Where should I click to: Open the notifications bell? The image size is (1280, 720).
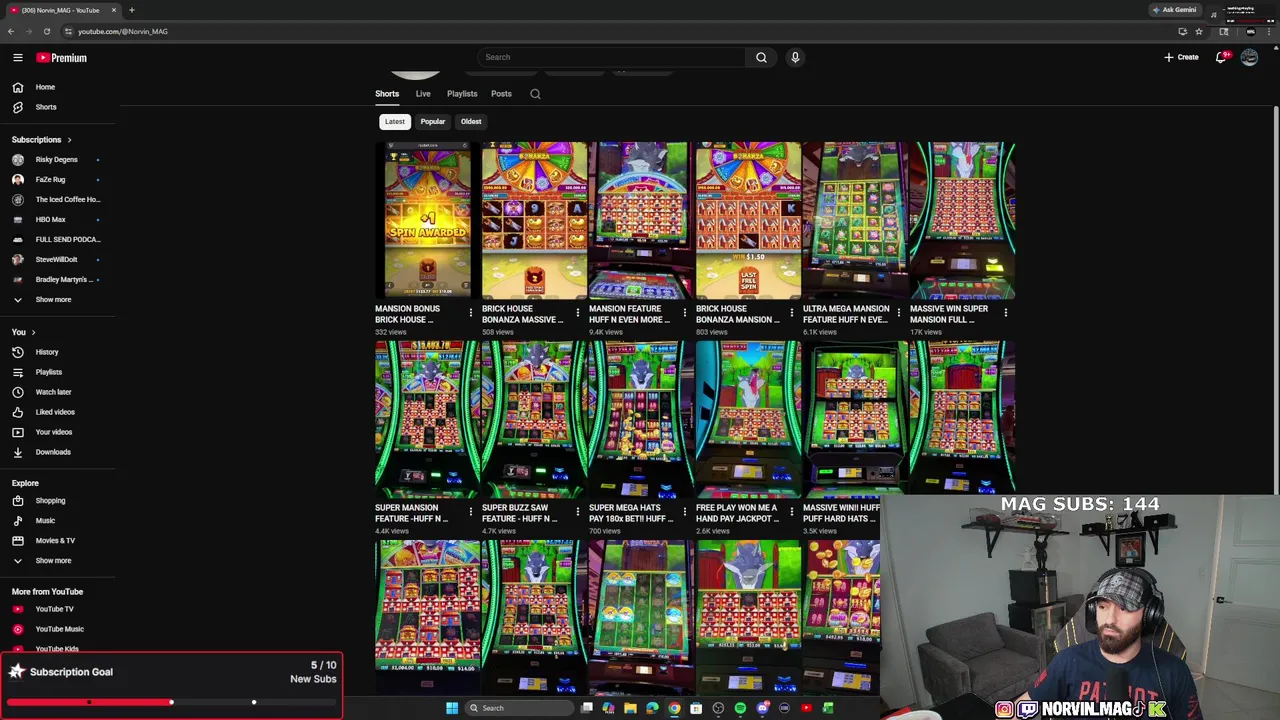tap(1221, 57)
